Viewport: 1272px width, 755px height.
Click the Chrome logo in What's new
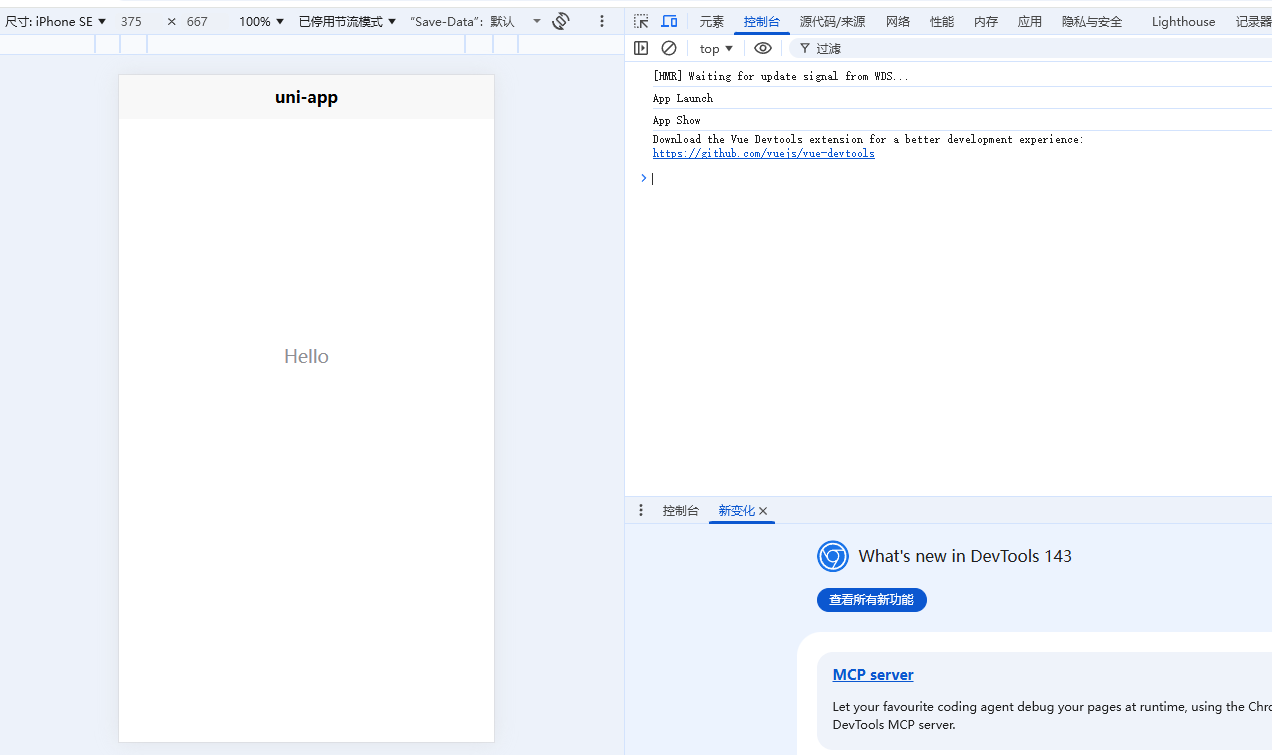tap(832, 556)
